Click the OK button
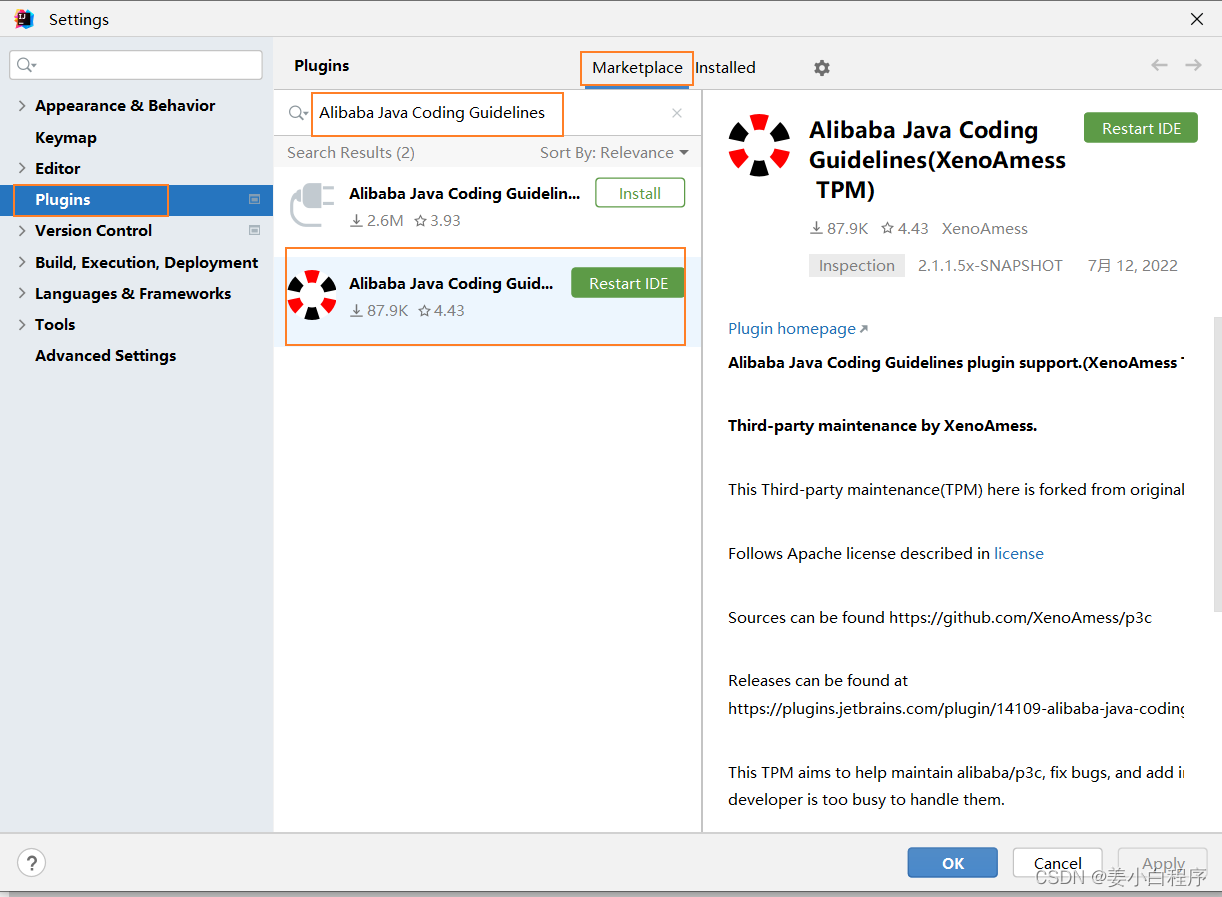This screenshot has width=1222, height=897. [953, 863]
